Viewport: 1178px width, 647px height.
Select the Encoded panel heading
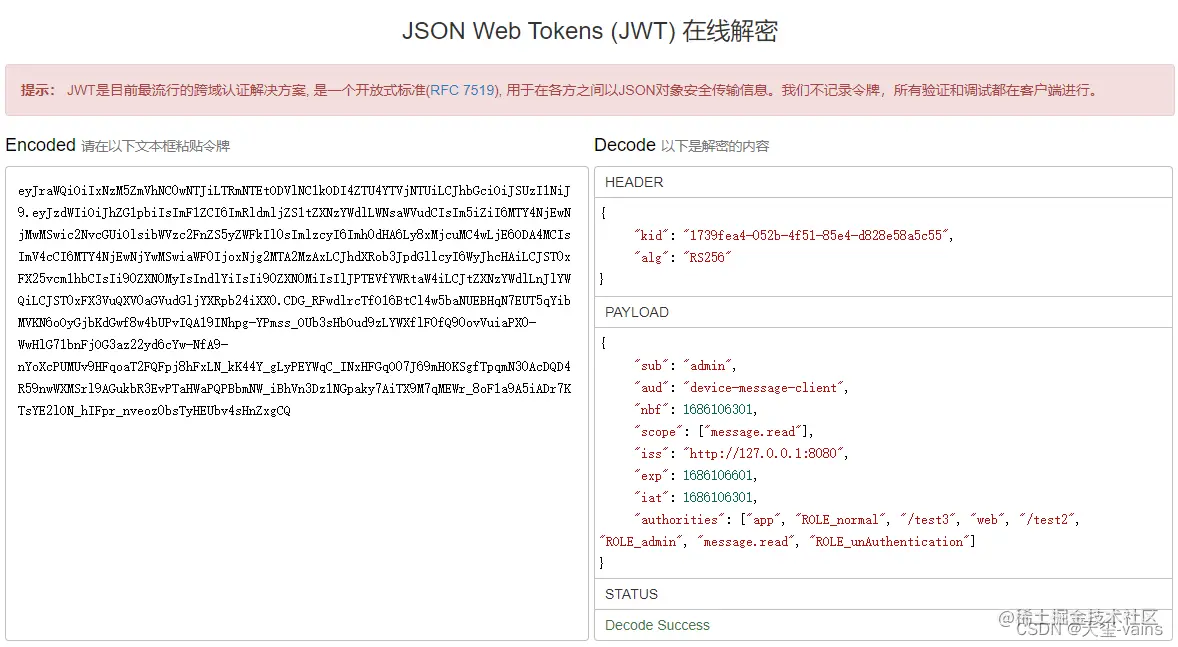click(x=40, y=145)
